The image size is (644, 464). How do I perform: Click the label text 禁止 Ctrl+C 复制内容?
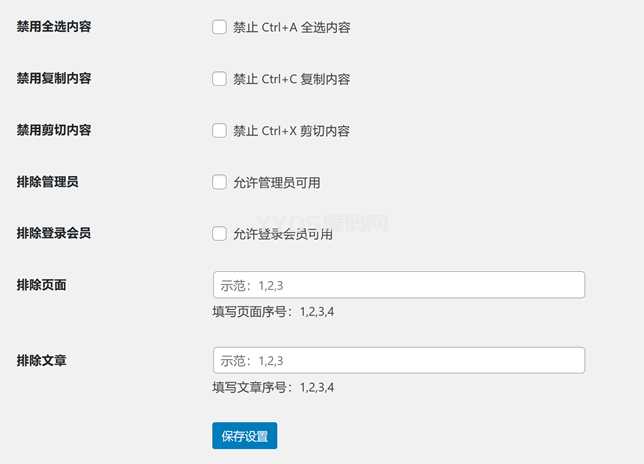(291, 79)
